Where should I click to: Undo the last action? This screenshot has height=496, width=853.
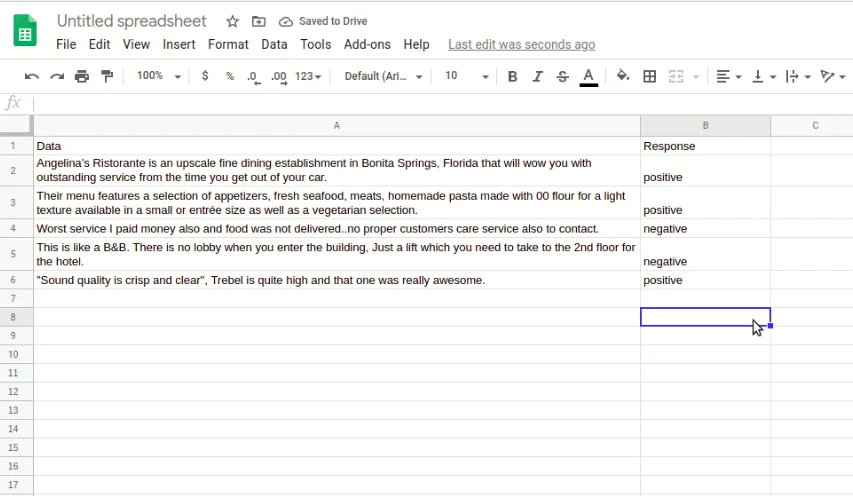pyautogui.click(x=32, y=77)
